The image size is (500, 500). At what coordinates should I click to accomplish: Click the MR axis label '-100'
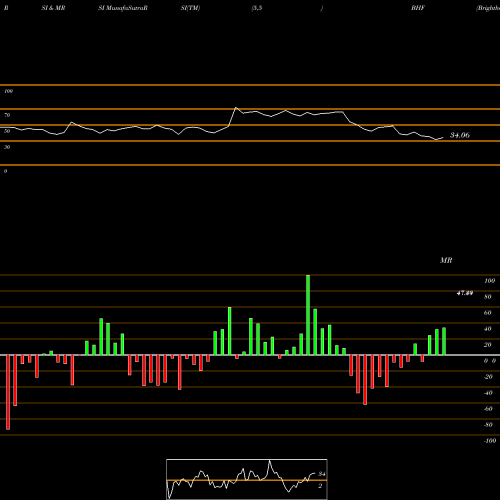tap(490, 441)
